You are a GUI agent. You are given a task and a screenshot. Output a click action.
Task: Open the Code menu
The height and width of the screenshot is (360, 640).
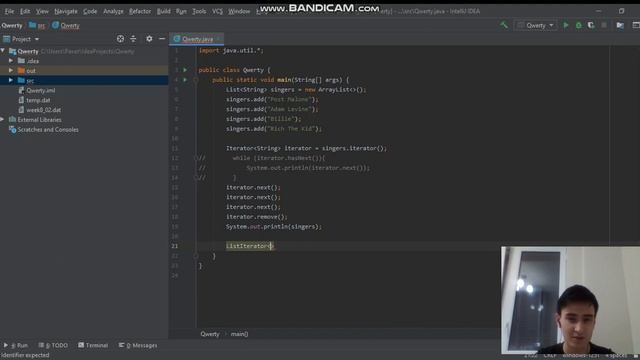click(90, 11)
